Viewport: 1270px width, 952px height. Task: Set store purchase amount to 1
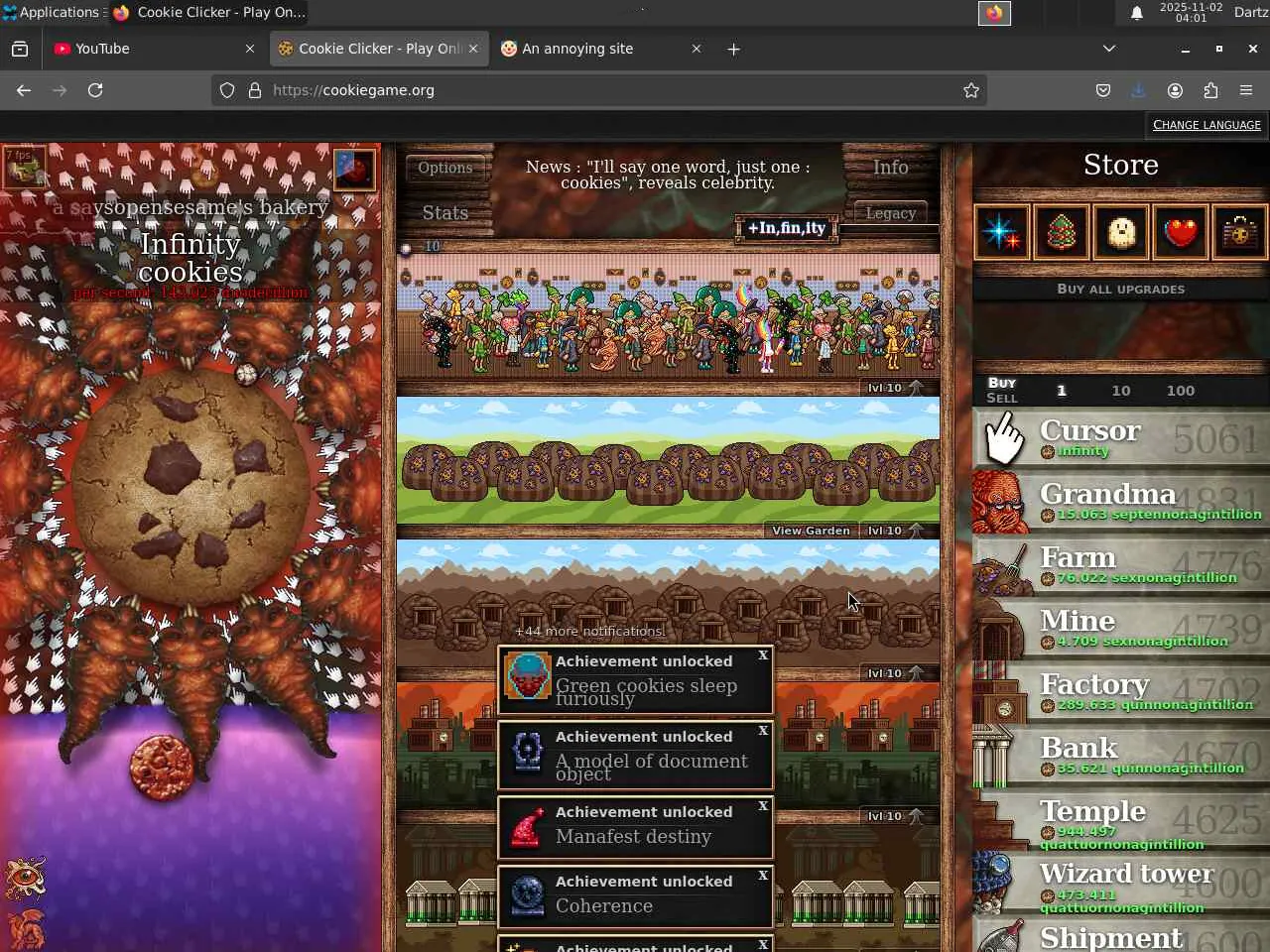(1062, 391)
